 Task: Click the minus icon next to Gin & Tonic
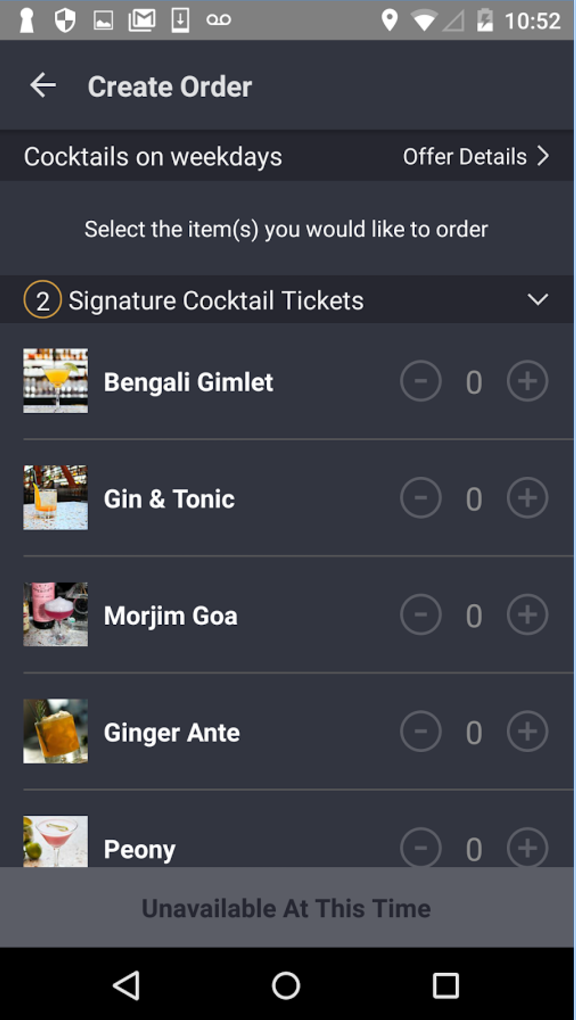pos(420,497)
